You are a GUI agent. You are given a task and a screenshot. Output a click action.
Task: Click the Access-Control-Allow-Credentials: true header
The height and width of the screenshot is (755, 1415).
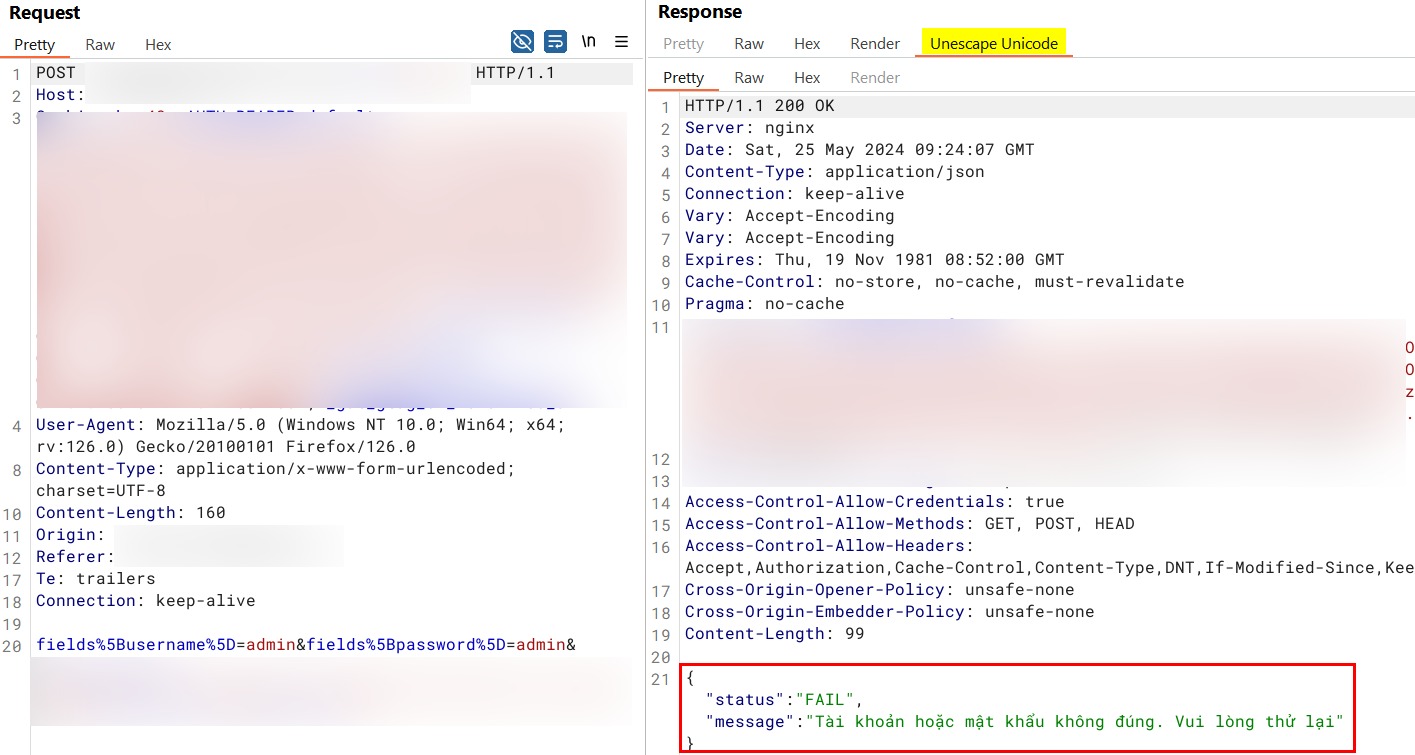click(x=875, y=502)
